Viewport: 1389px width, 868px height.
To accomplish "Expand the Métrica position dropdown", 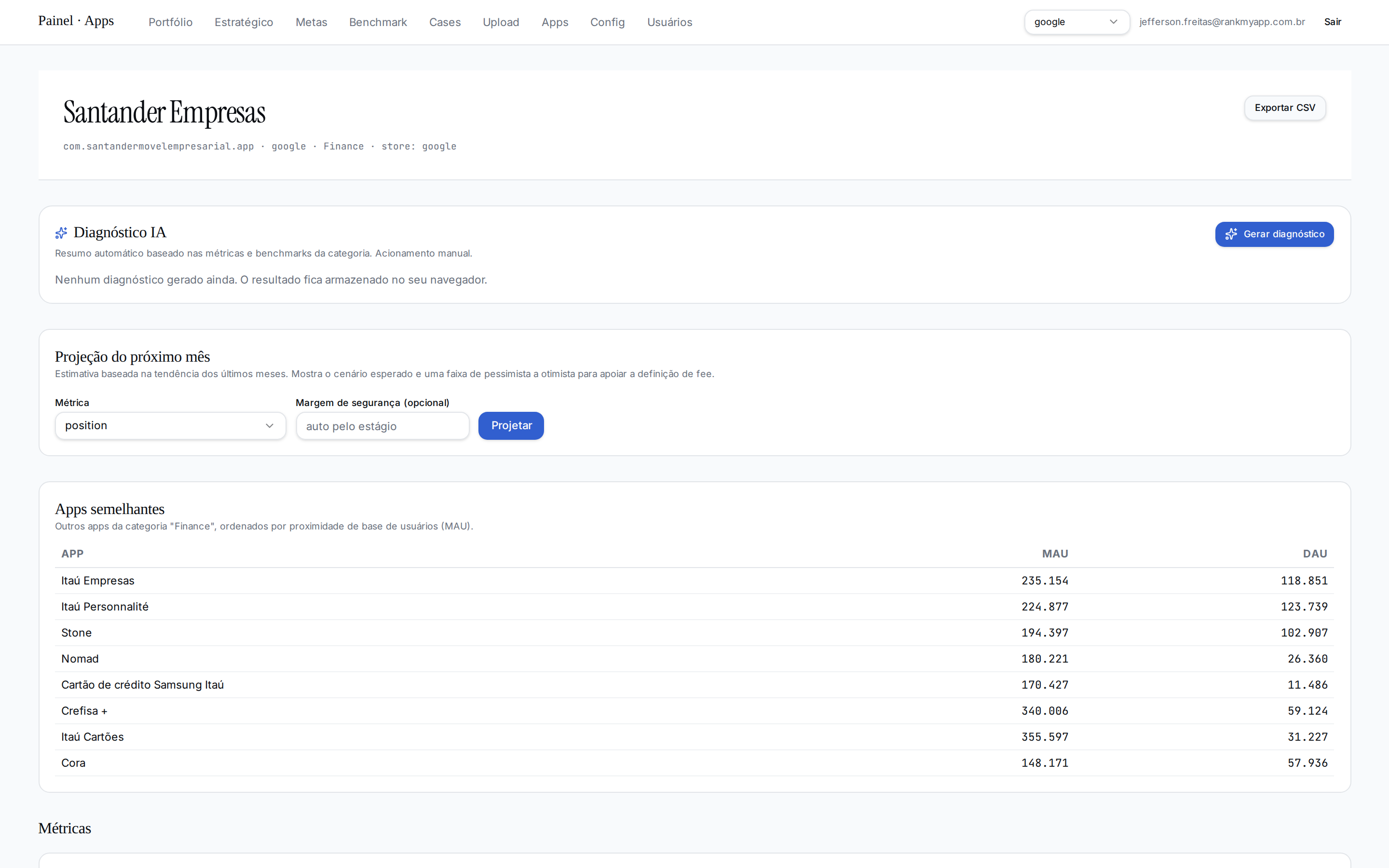I will (170, 425).
